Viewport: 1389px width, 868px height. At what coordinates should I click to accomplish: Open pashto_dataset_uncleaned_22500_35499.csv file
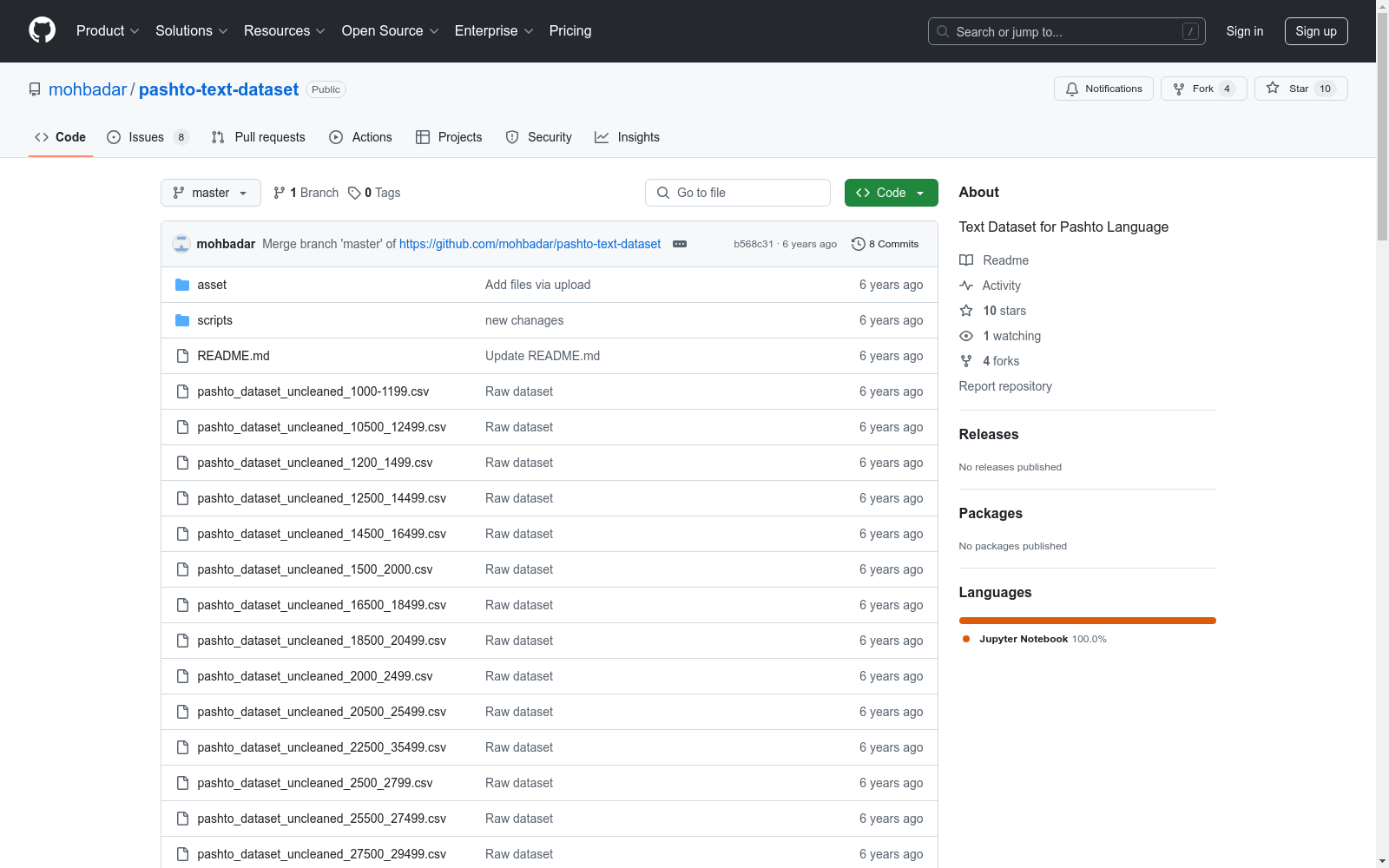[322, 747]
